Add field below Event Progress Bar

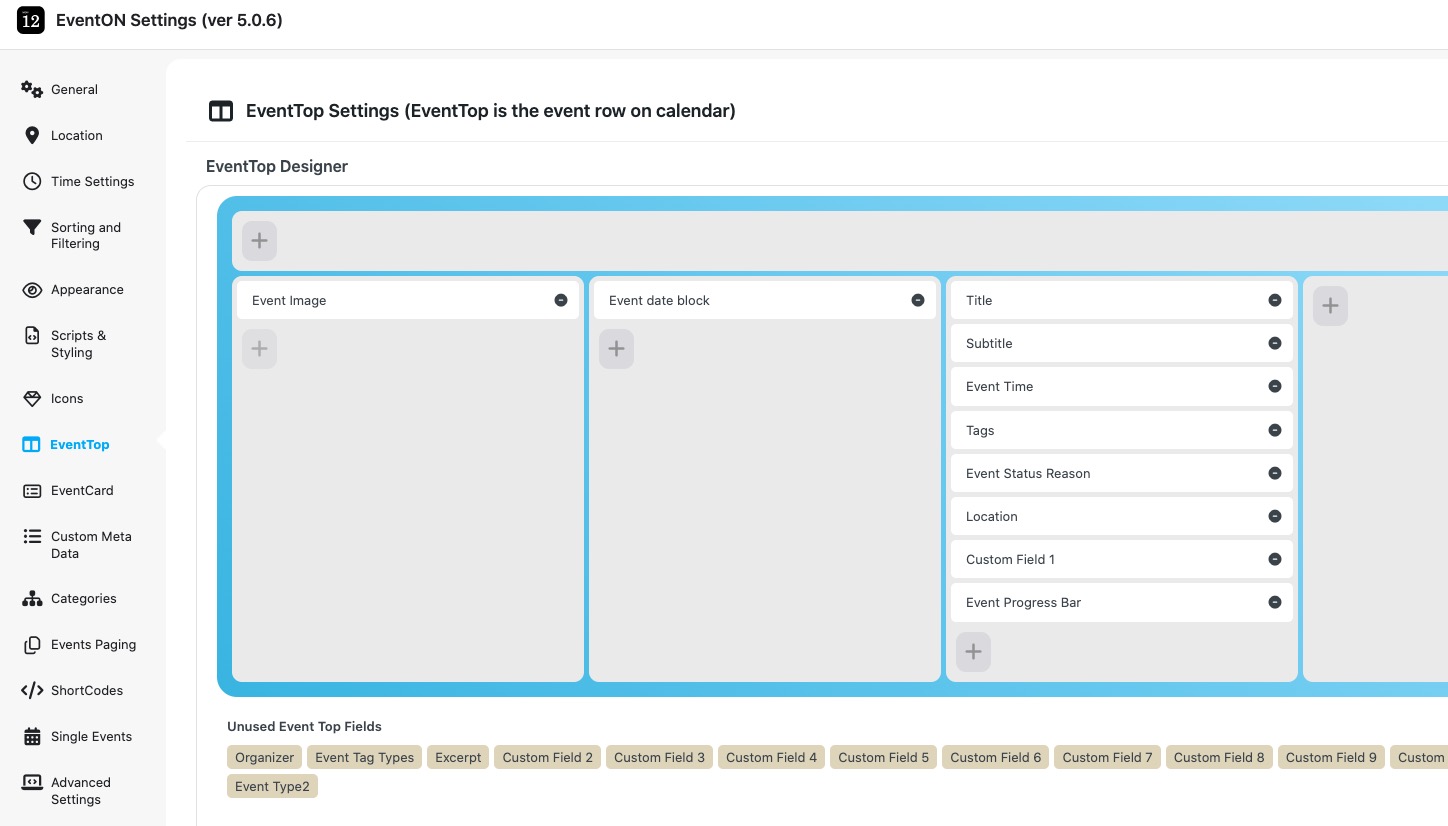pyautogui.click(x=973, y=652)
